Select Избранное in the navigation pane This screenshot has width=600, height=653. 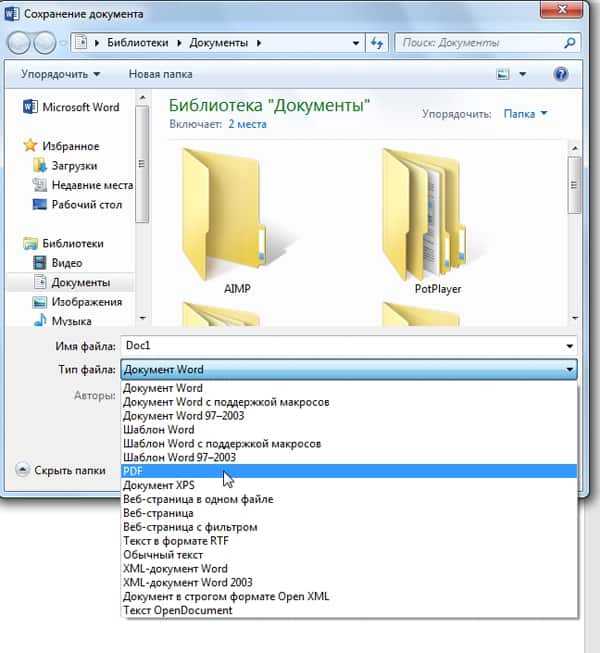click(x=62, y=146)
